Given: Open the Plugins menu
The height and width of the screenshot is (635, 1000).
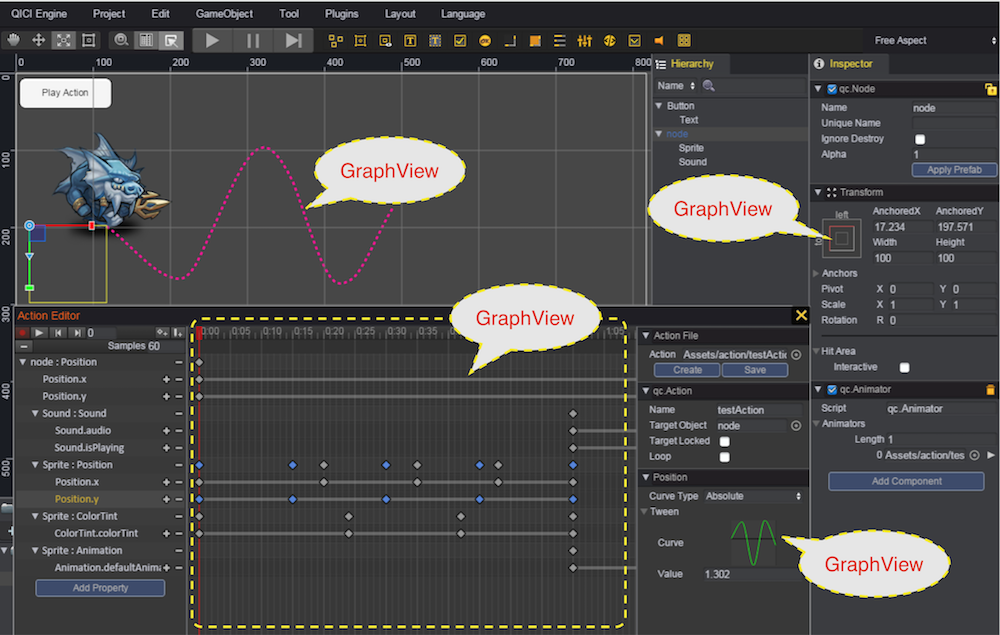Looking at the screenshot, I should [x=342, y=14].
